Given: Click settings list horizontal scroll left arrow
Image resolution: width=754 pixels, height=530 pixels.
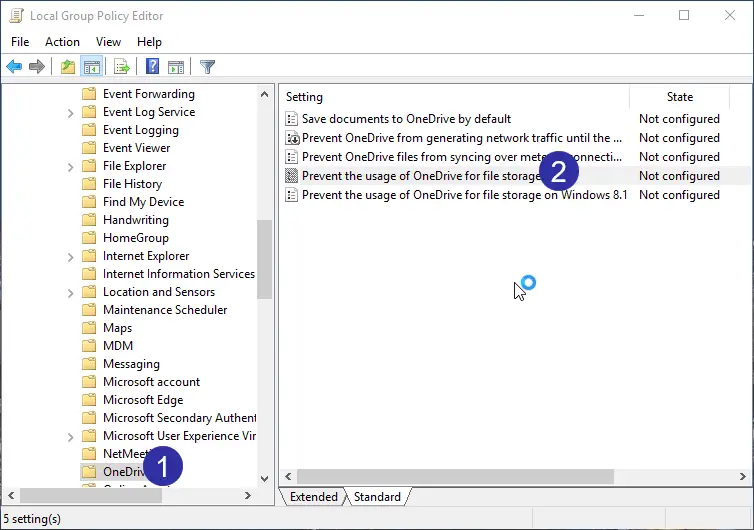Looking at the screenshot, I should click(288, 477).
